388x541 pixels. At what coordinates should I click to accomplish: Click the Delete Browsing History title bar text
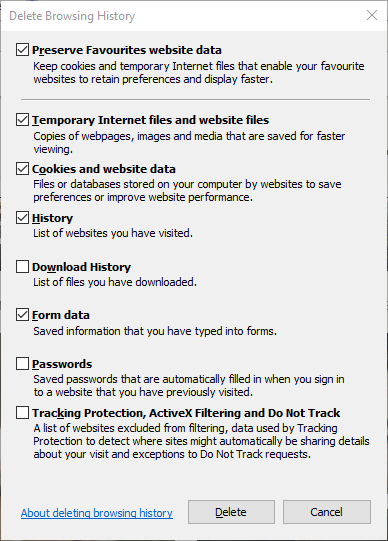pos(72,16)
